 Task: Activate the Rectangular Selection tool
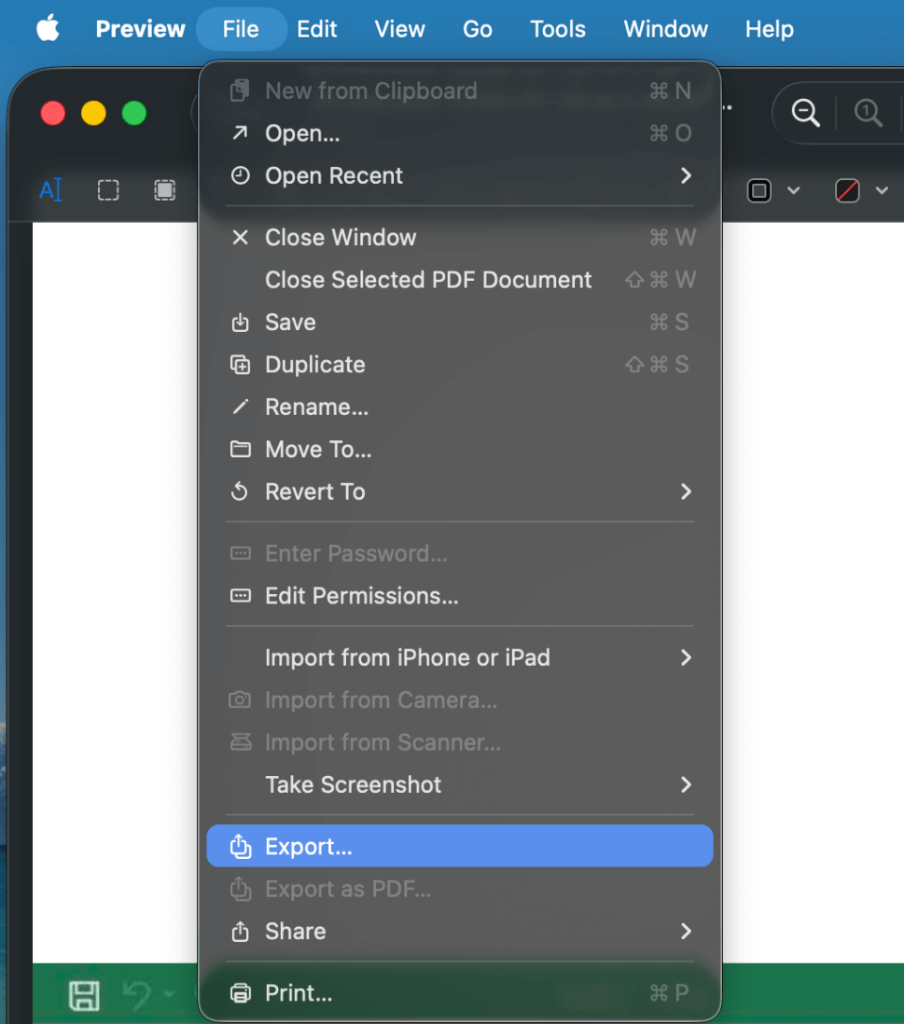click(107, 190)
